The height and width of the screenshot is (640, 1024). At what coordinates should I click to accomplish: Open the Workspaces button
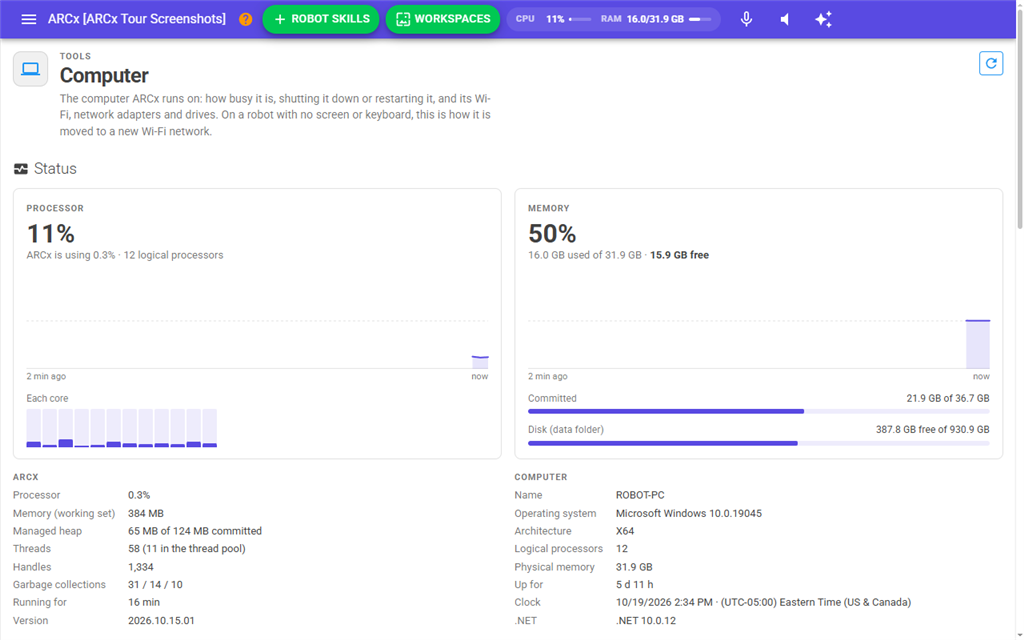click(443, 19)
